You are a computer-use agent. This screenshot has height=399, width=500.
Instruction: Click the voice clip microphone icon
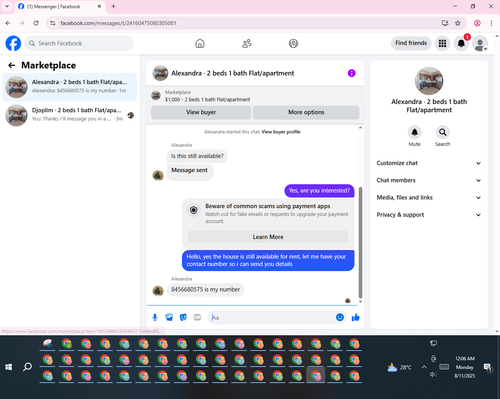[155, 317]
